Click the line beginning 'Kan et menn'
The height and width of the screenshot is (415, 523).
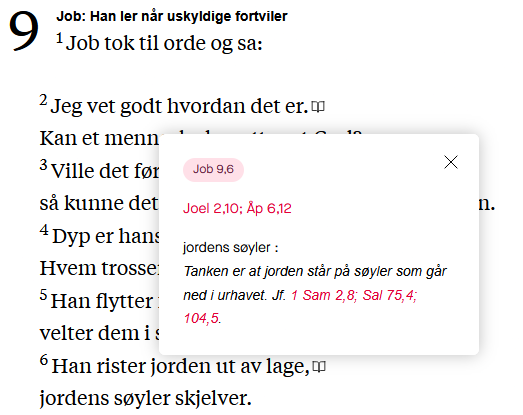[x=99, y=138]
